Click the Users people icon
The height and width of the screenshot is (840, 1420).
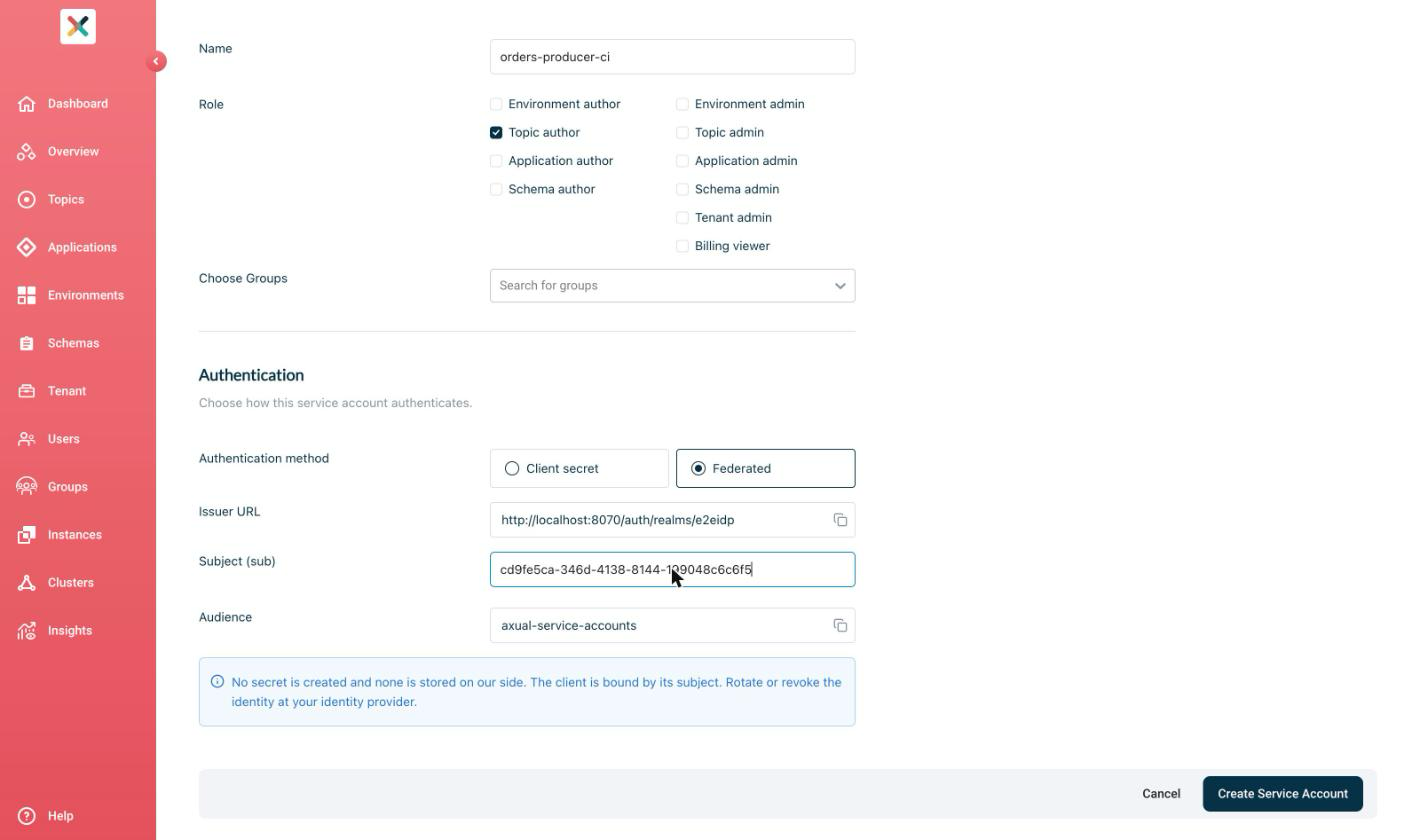(x=27, y=439)
